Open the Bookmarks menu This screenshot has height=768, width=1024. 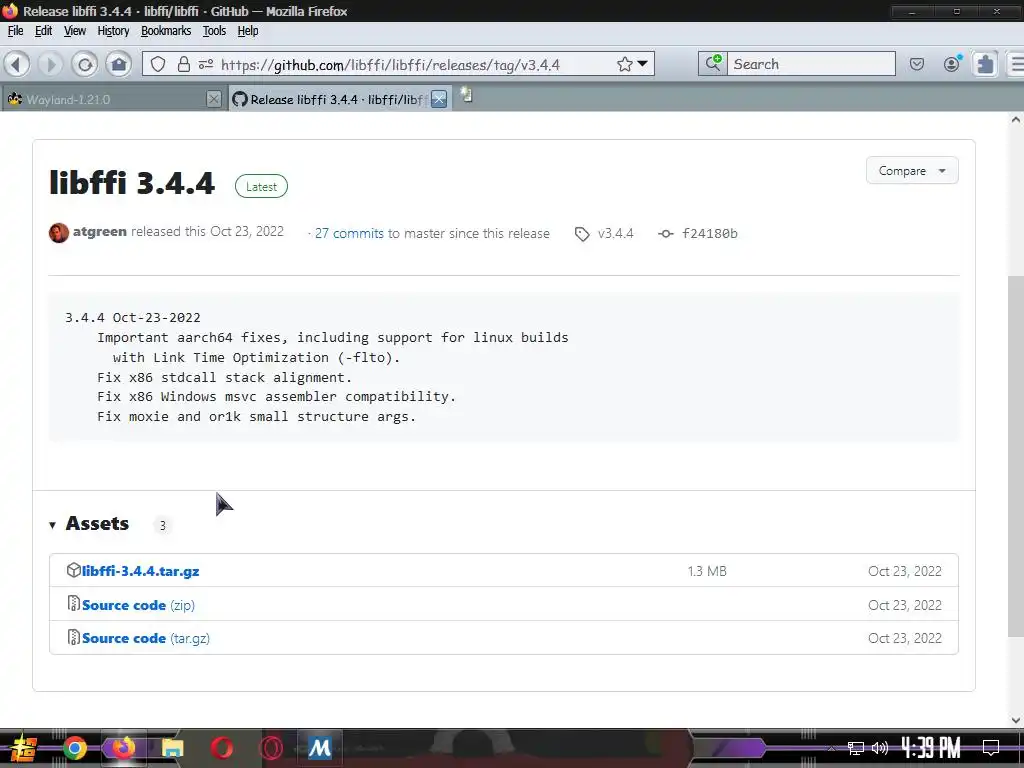(166, 31)
